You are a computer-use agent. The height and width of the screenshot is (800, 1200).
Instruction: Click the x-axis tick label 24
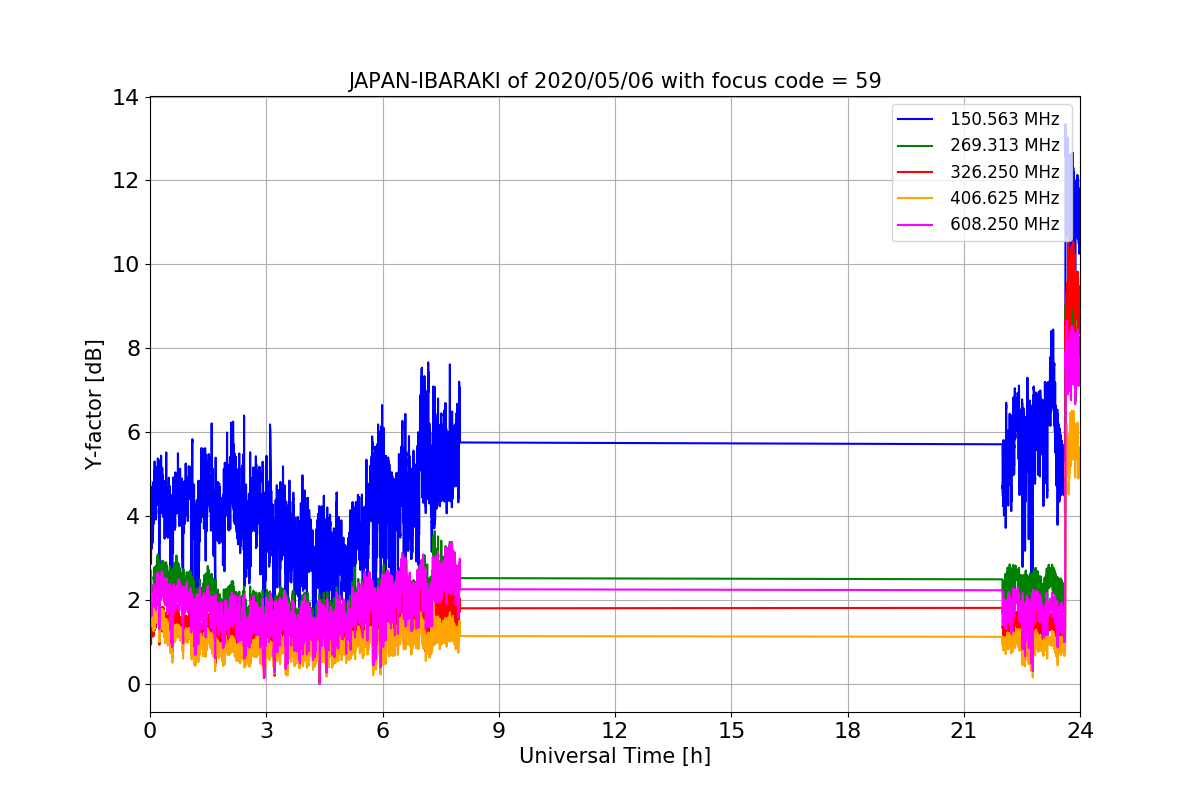(x=1080, y=731)
